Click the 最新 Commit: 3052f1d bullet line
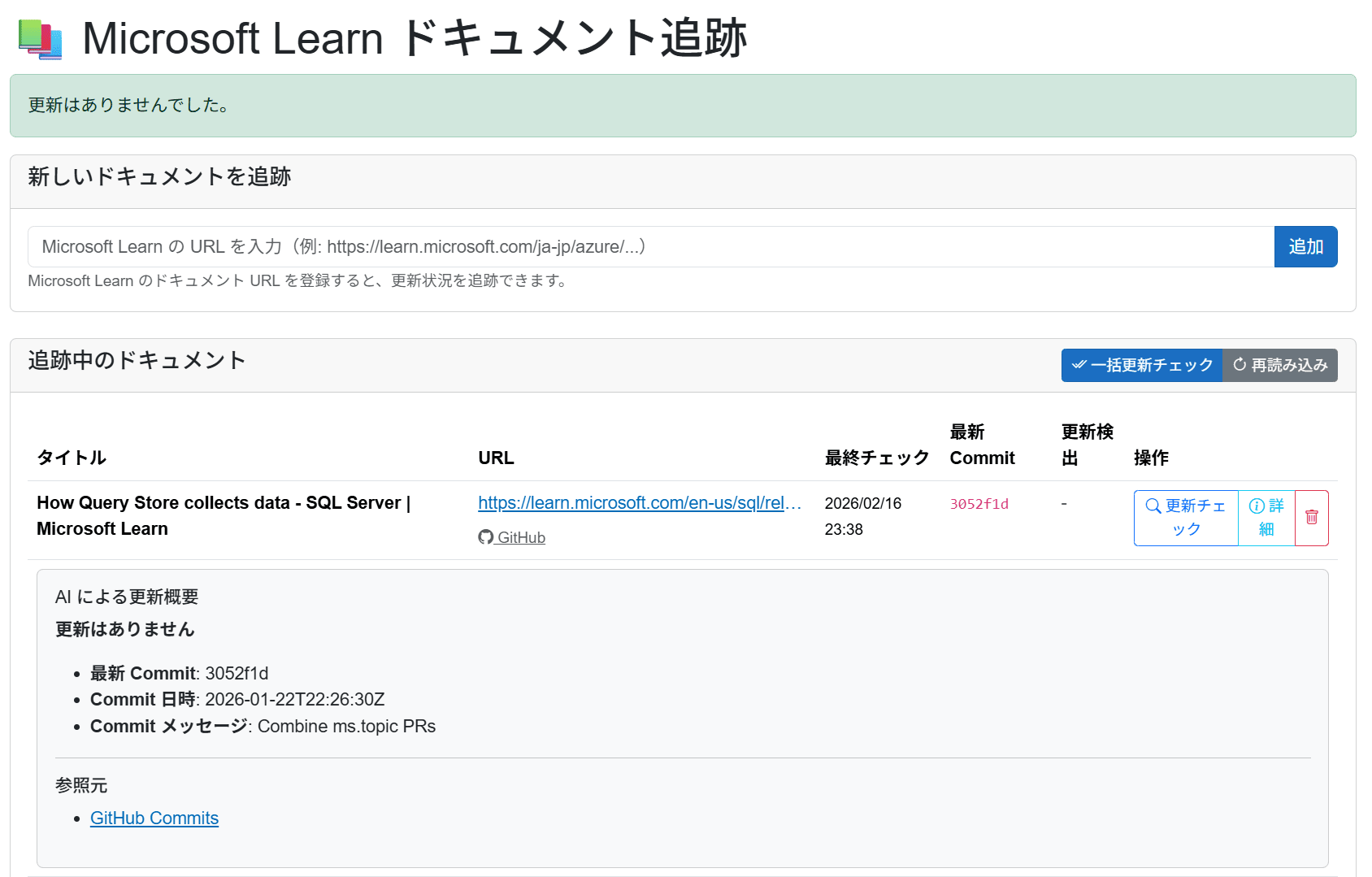Viewport: 1372px width, 877px height. [179, 674]
